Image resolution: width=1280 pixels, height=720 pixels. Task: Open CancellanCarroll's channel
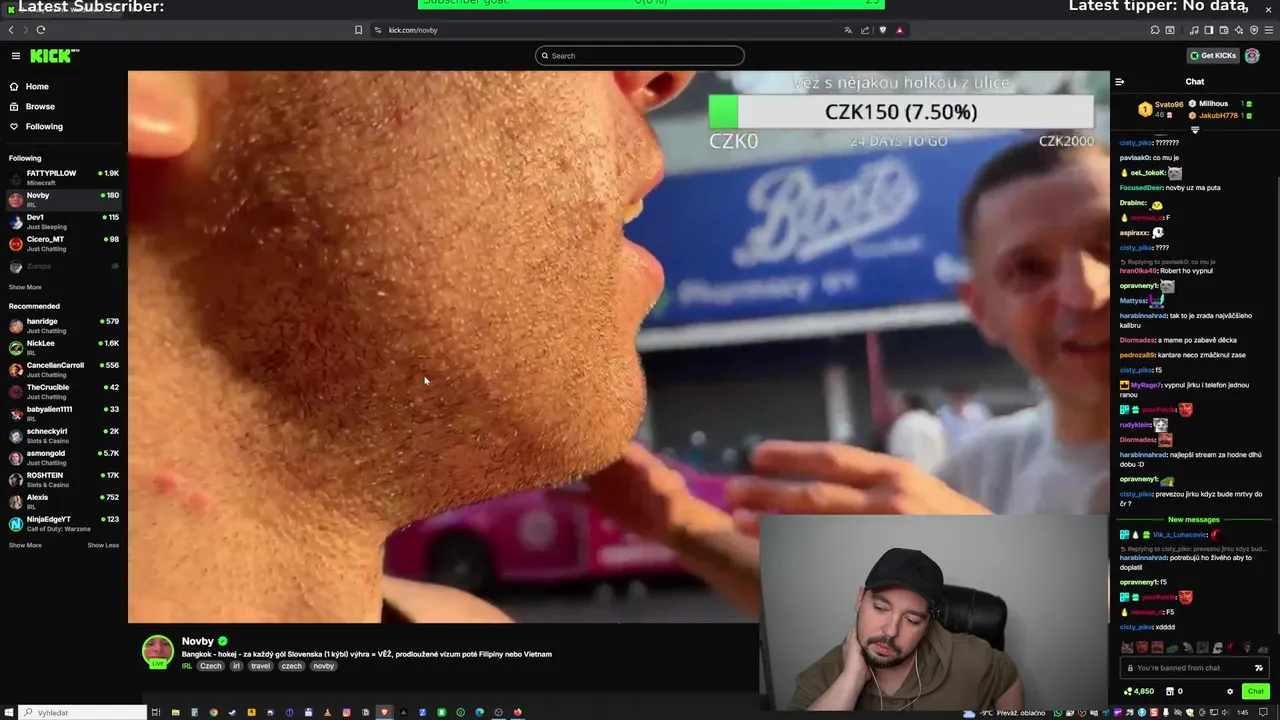click(64, 369)
